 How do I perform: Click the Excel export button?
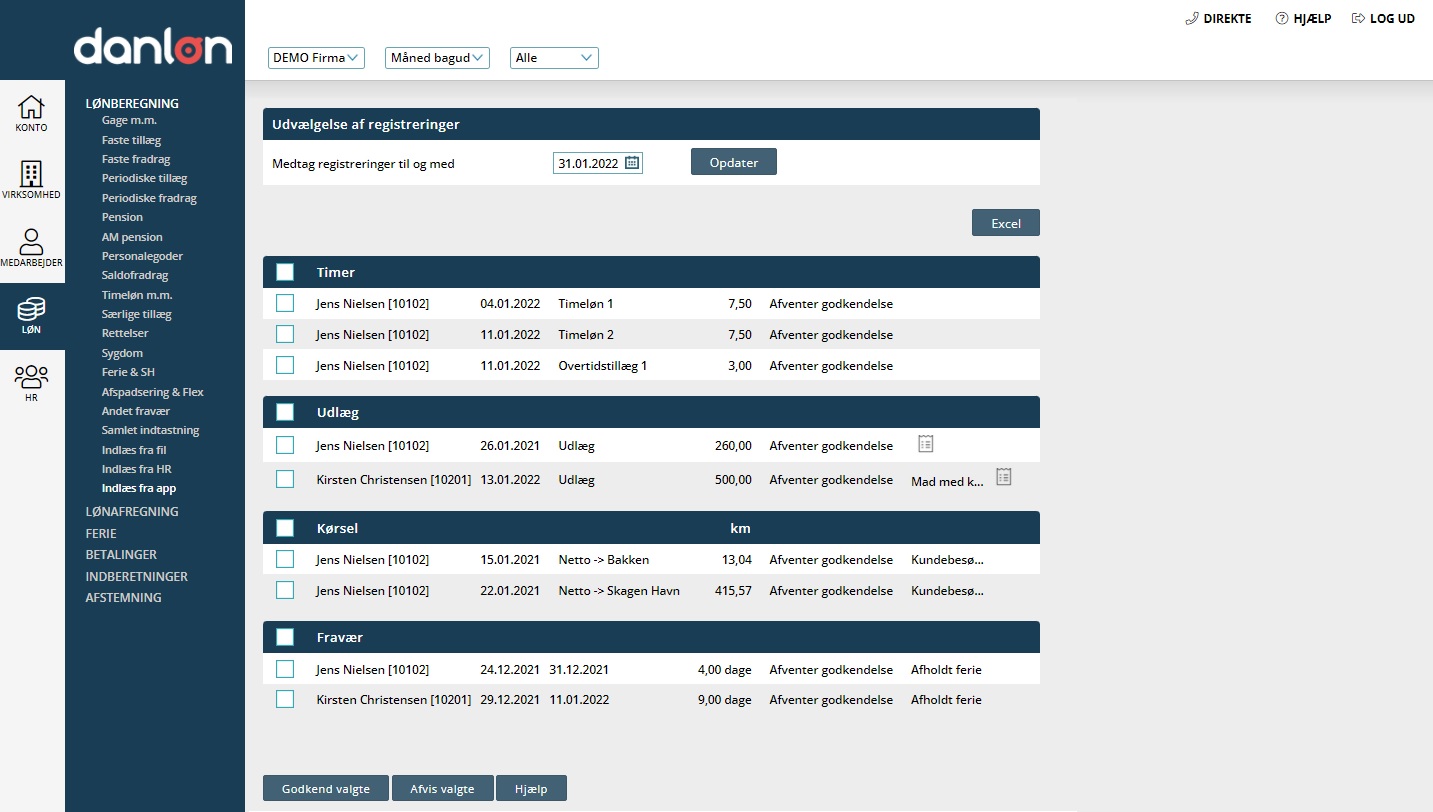pyautogui.click(x=1005, y=223)
